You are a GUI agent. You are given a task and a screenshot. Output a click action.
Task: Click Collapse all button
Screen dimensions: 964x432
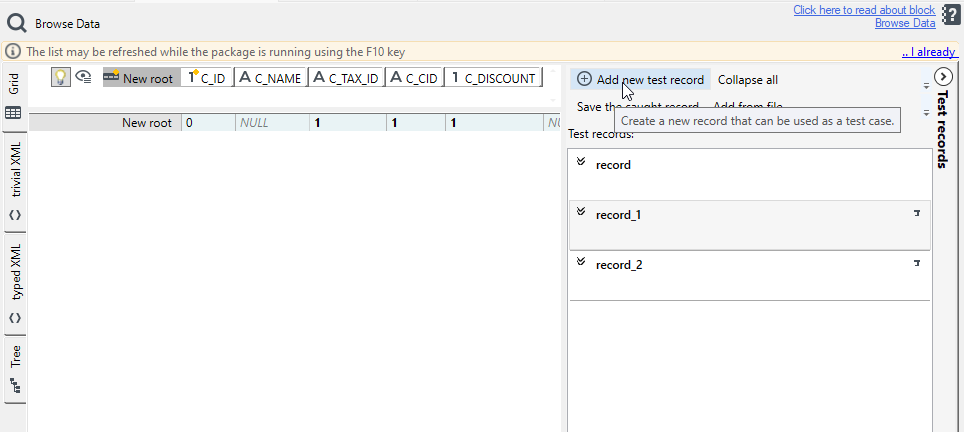point(748,80)
